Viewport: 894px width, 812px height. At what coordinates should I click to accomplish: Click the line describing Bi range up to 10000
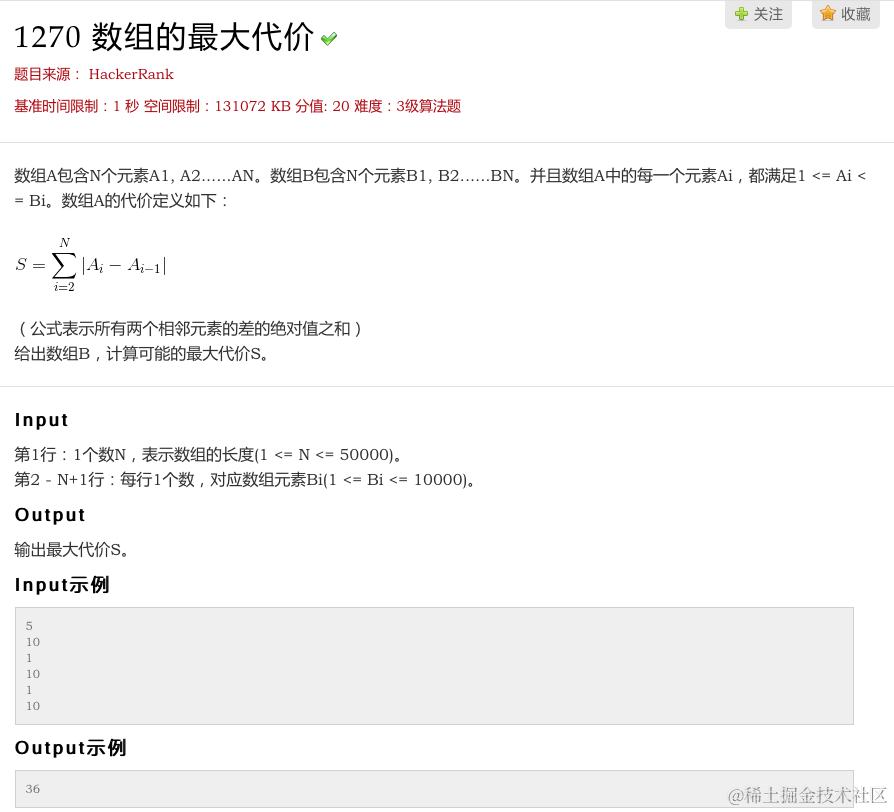[245, 480]
